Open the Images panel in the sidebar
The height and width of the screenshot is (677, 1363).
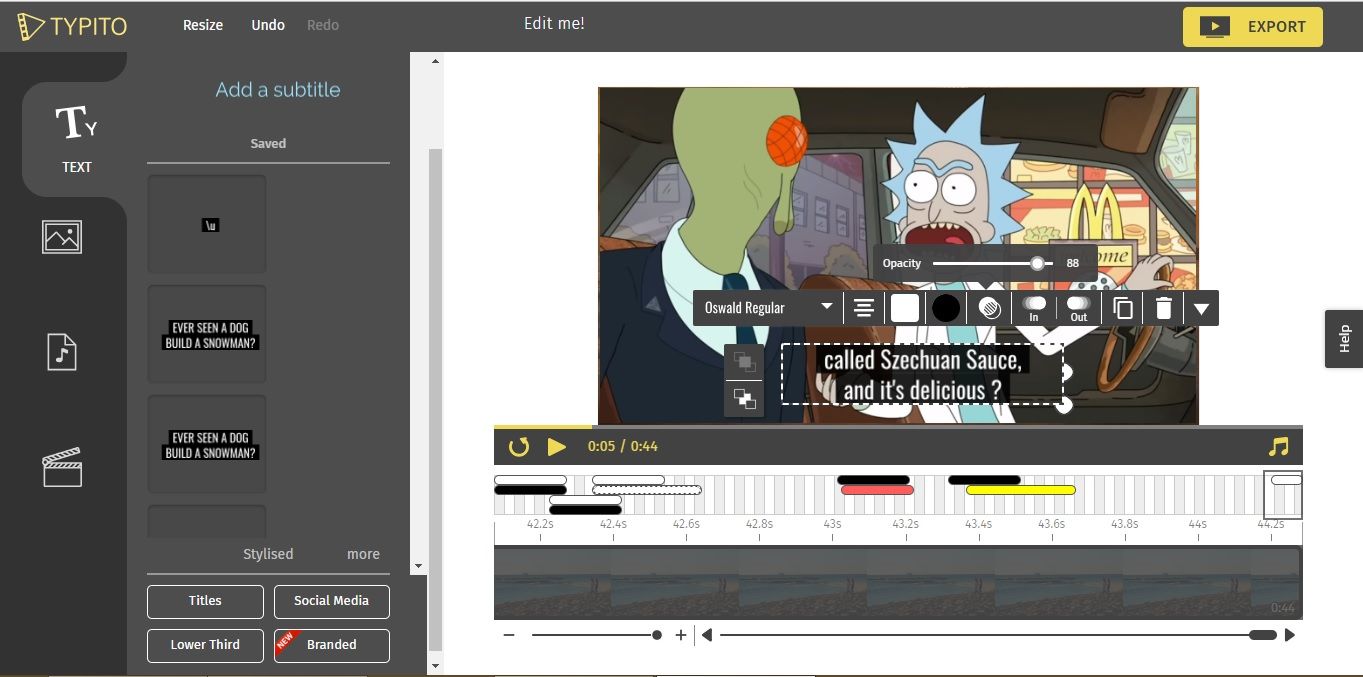pyautogui.click(x=62, y=237)
